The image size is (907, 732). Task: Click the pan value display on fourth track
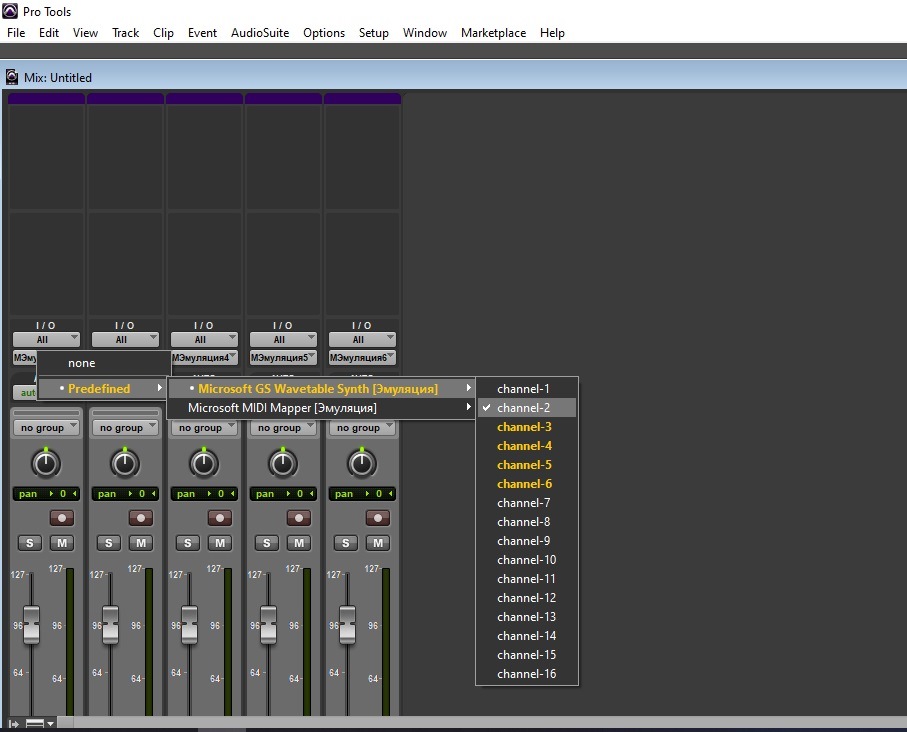(x=283, y=494)
